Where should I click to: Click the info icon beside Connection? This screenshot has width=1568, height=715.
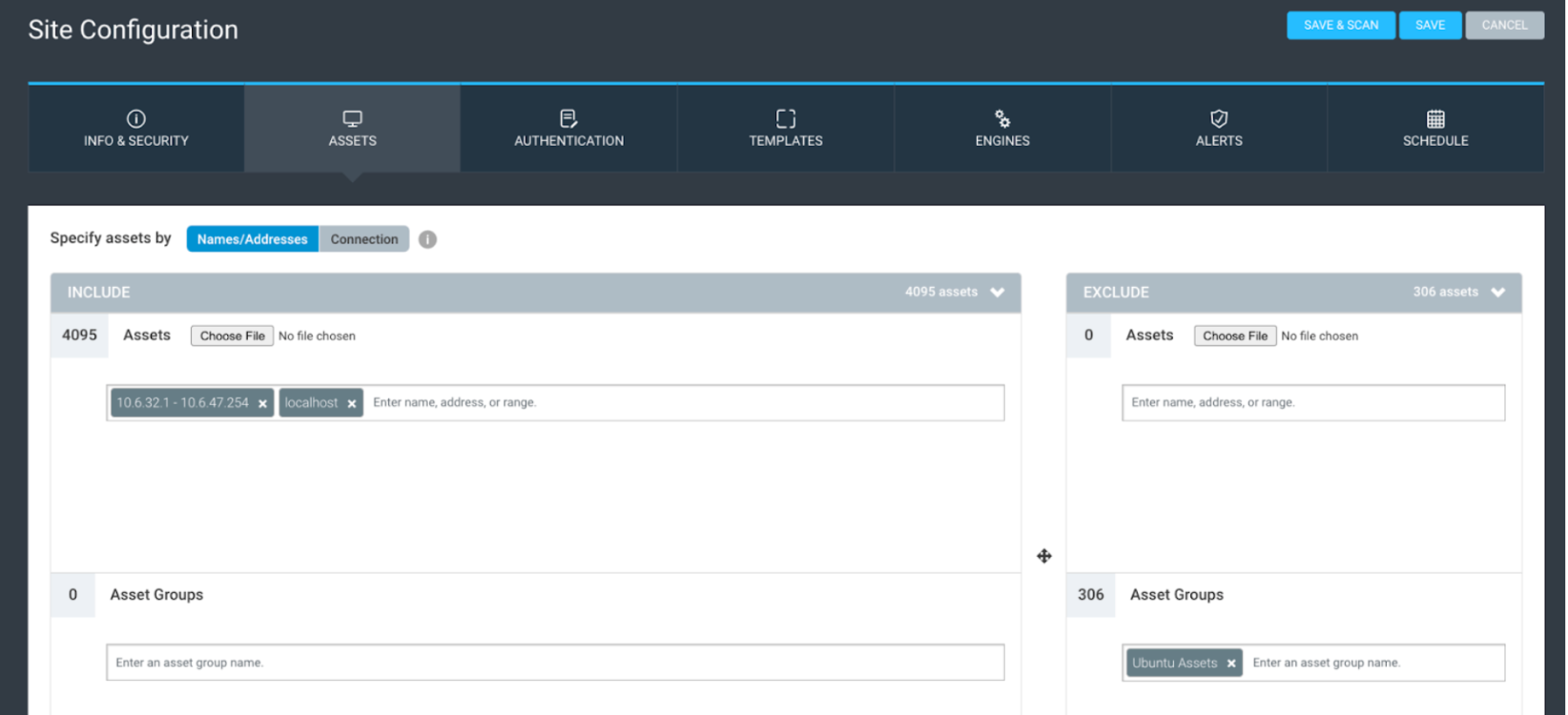click(x=427, y=239)
